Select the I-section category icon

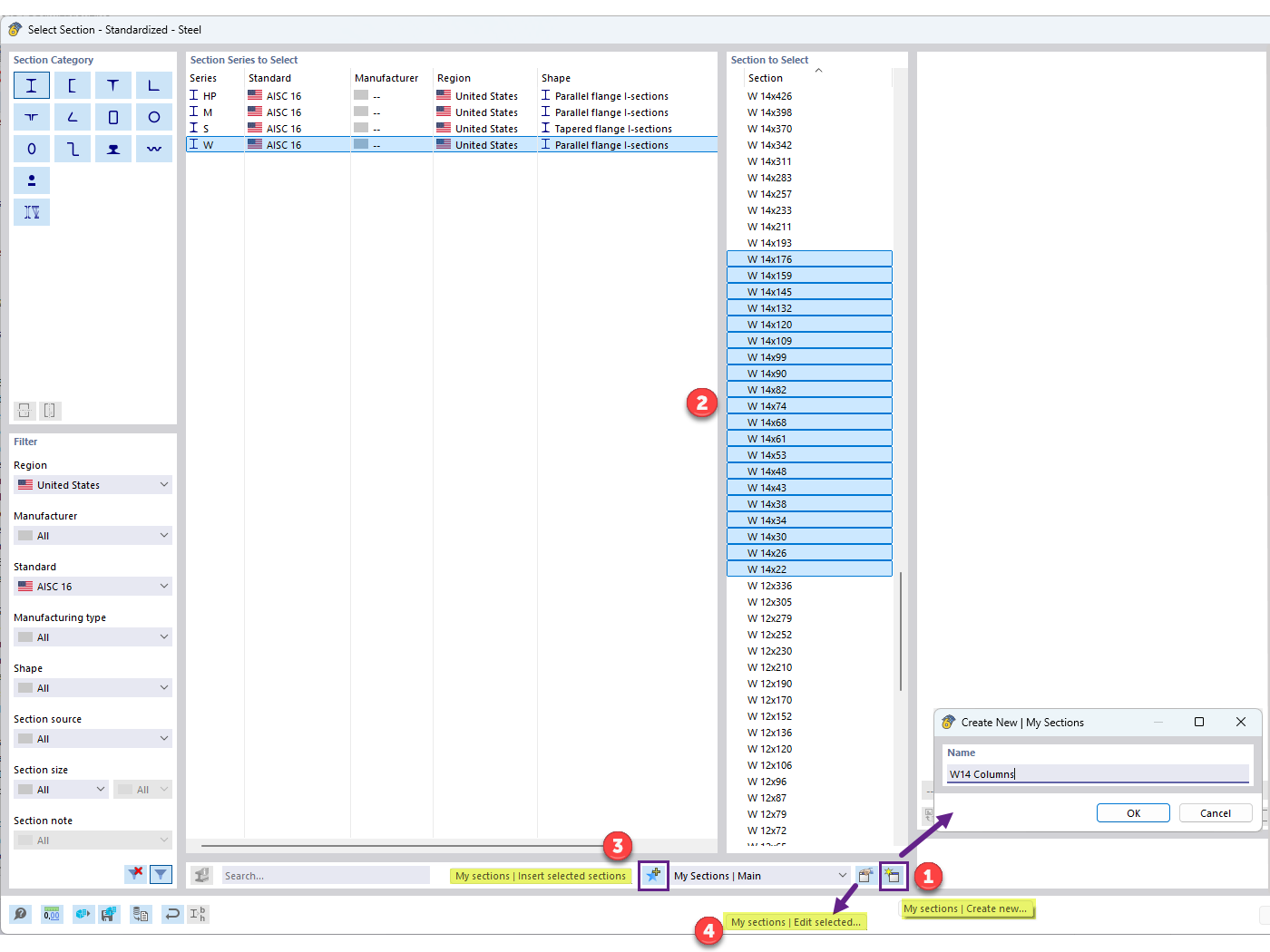point(32,85)
